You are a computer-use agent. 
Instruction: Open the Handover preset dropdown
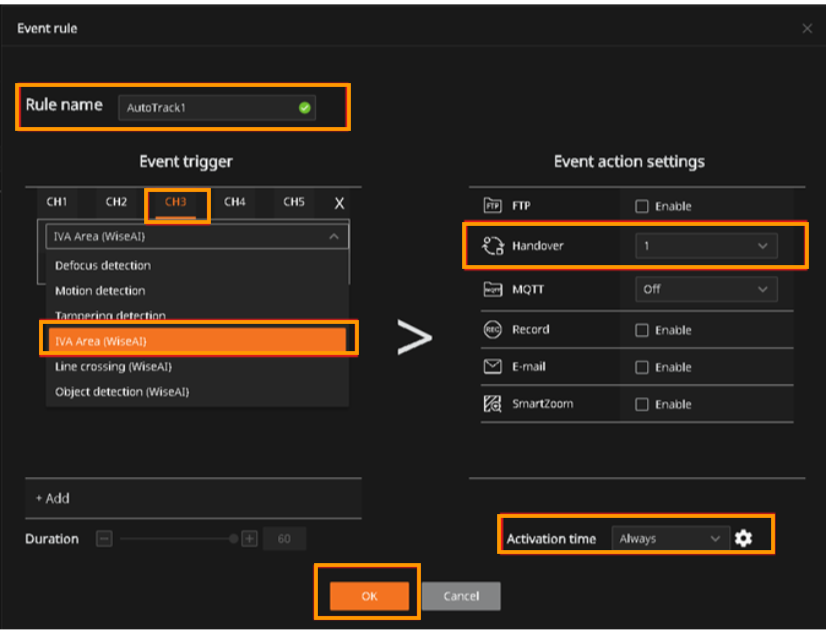pos(705,246)
